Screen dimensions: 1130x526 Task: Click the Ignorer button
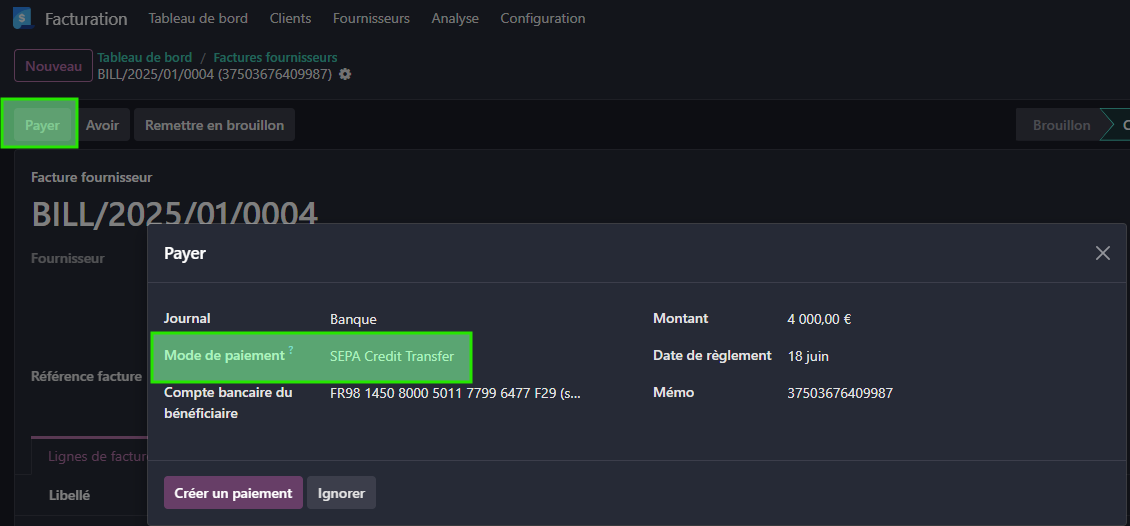click(342, 493)
